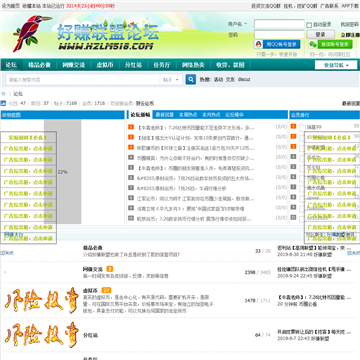360x360 pixels.
Task: Click the 微信帐号登录 button
Action: [330, 44]
